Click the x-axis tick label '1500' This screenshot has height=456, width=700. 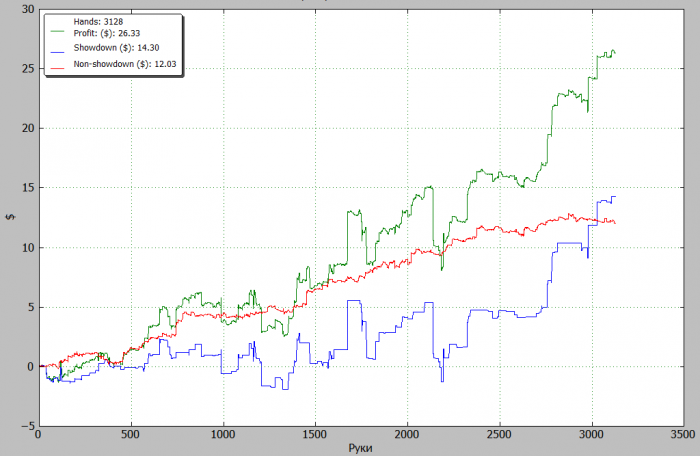click(x=315, y=435)
